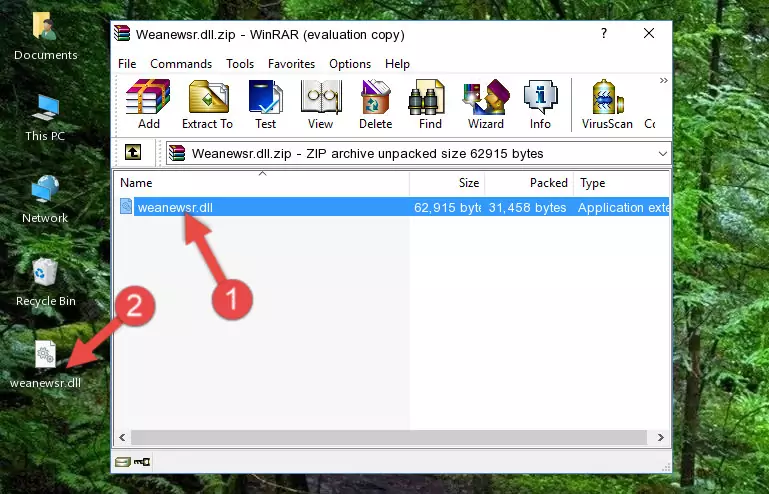Click the password key icon in status bar

point(142,462)
